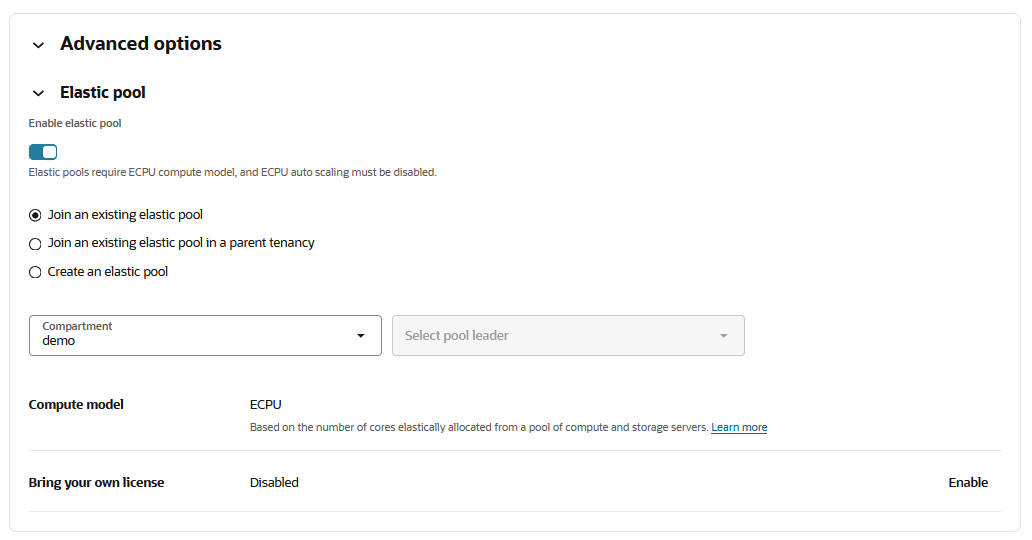This screenshot has height=540, width=1032.
Task: Click the elastic pools ECPU requirement note
Action: [x=232, y=172]
